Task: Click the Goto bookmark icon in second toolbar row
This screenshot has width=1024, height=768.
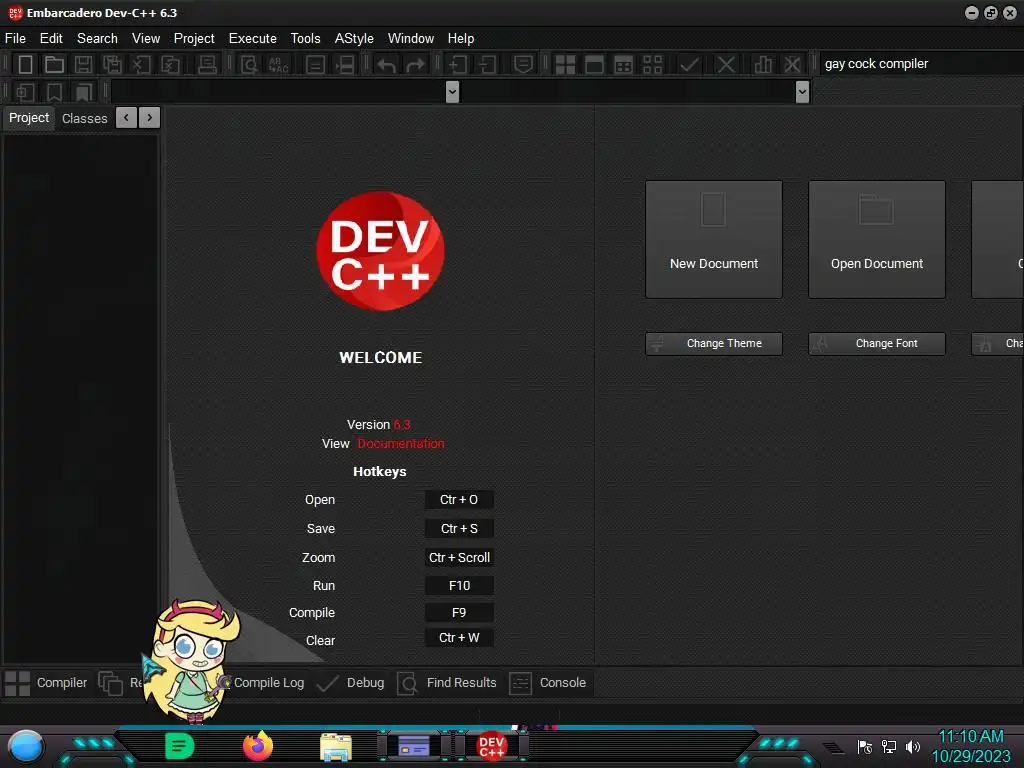Action: [x=84, y=92]
